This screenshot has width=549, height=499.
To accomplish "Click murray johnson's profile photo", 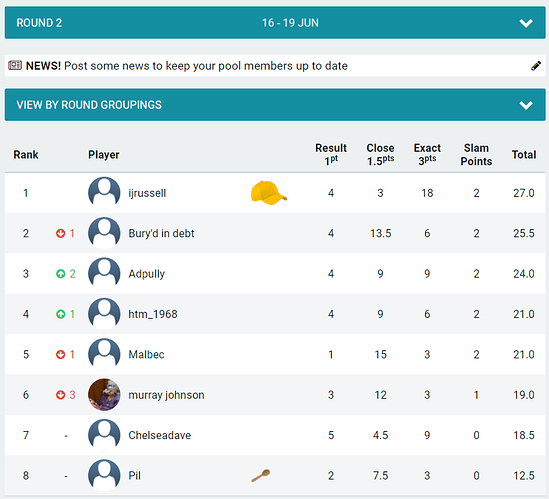I will tap(104, 395).
